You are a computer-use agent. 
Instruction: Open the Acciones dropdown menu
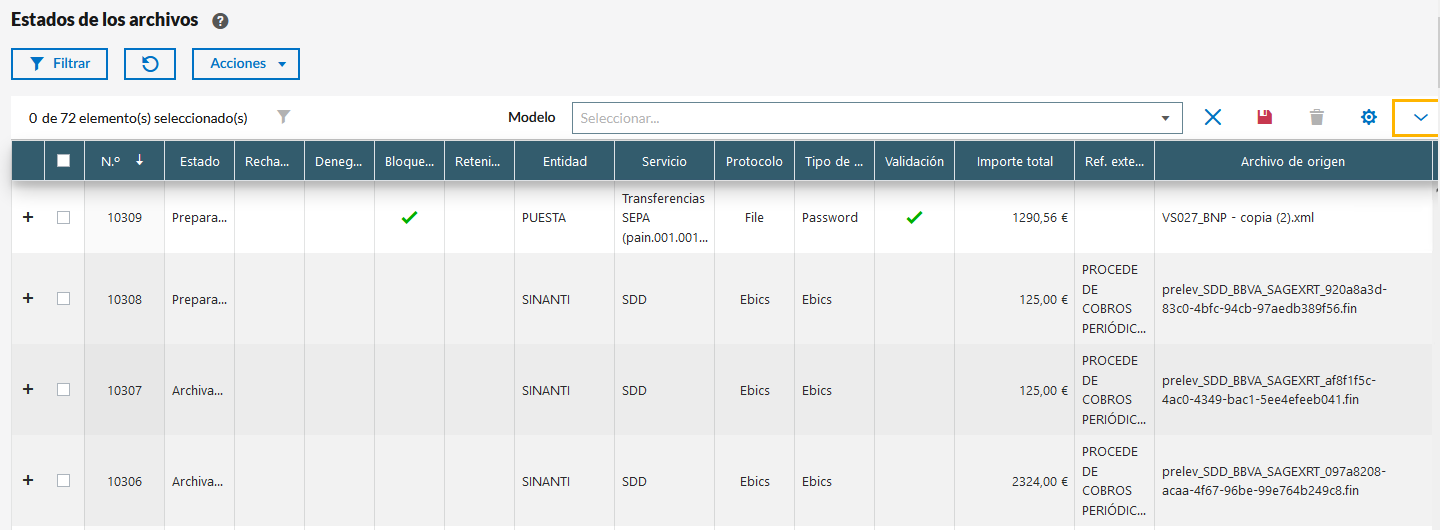(x=246, y=64)
